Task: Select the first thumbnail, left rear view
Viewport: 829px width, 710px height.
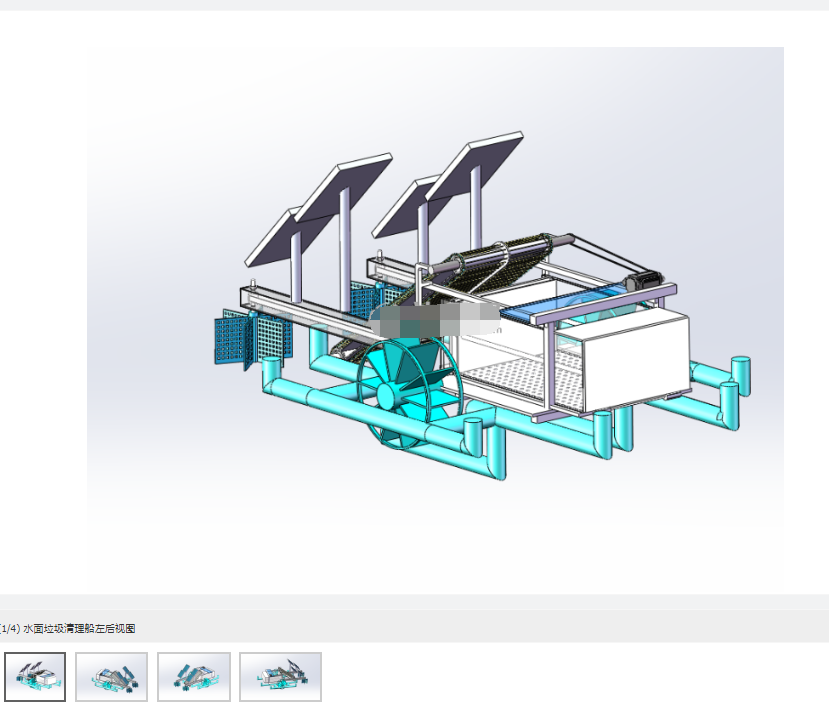Action: pos(35,677)
